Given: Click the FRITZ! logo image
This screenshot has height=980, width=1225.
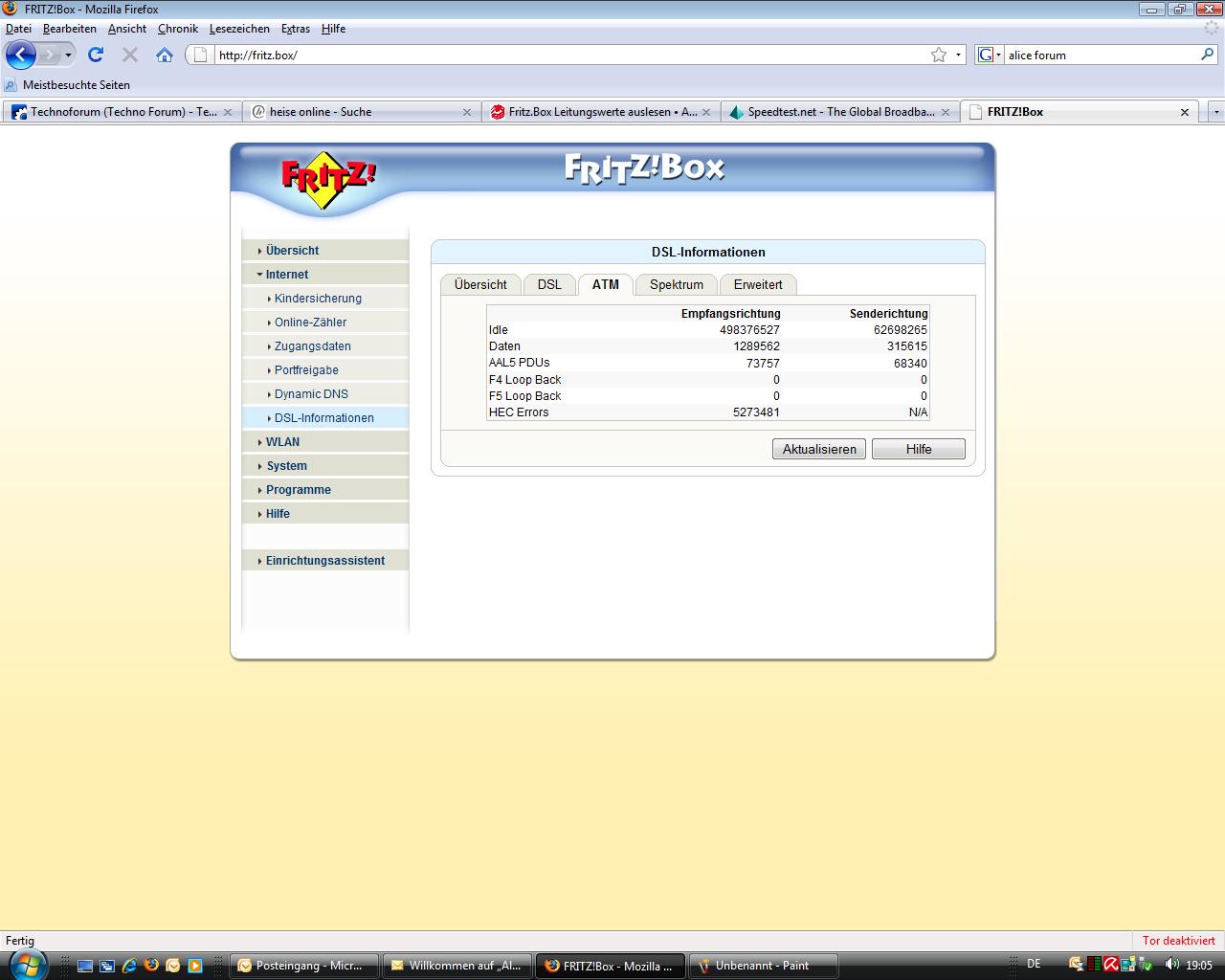Looking at the screenshot, I should 328,178.
